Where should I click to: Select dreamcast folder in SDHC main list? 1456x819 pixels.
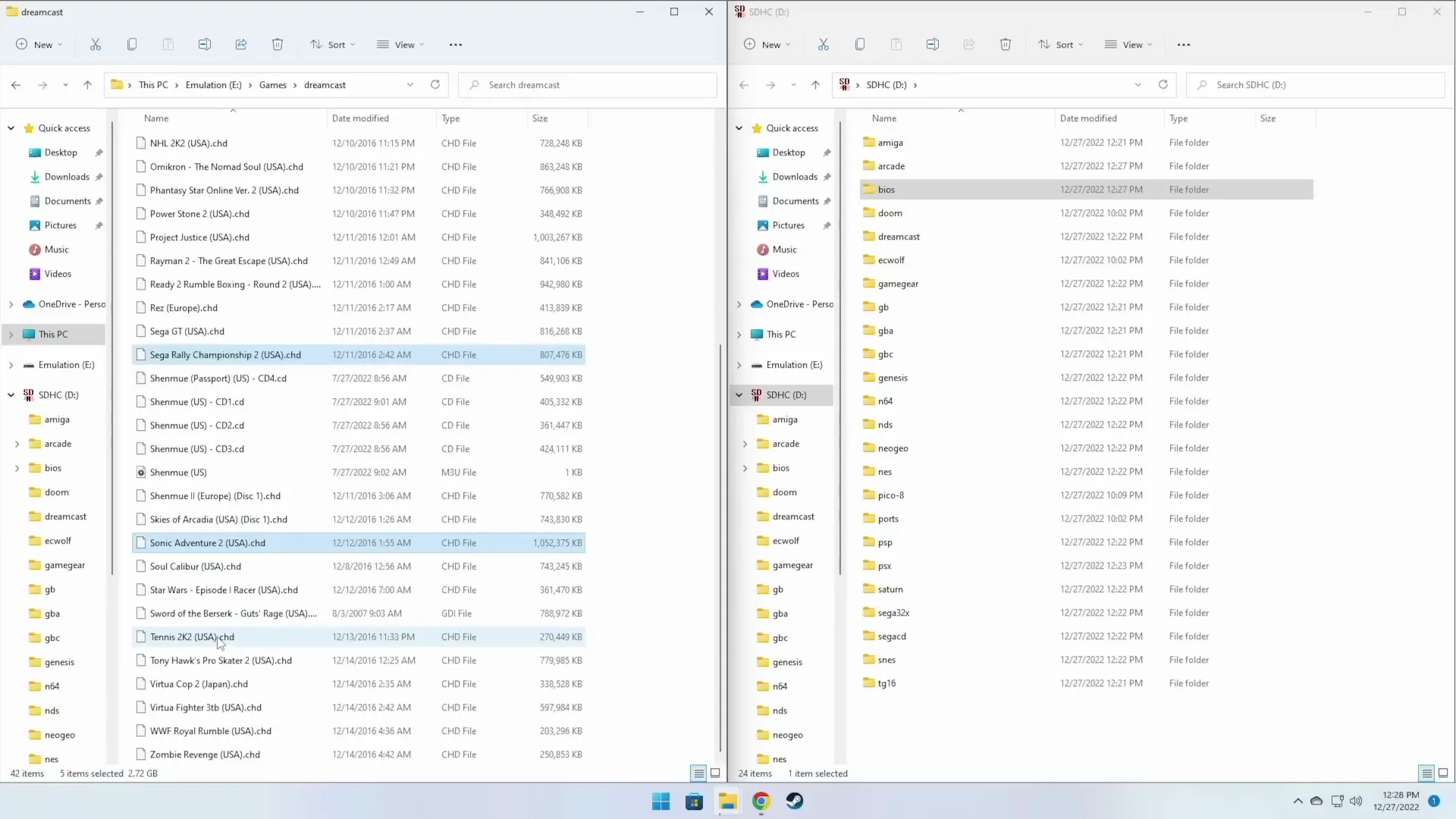[1087, 237]
